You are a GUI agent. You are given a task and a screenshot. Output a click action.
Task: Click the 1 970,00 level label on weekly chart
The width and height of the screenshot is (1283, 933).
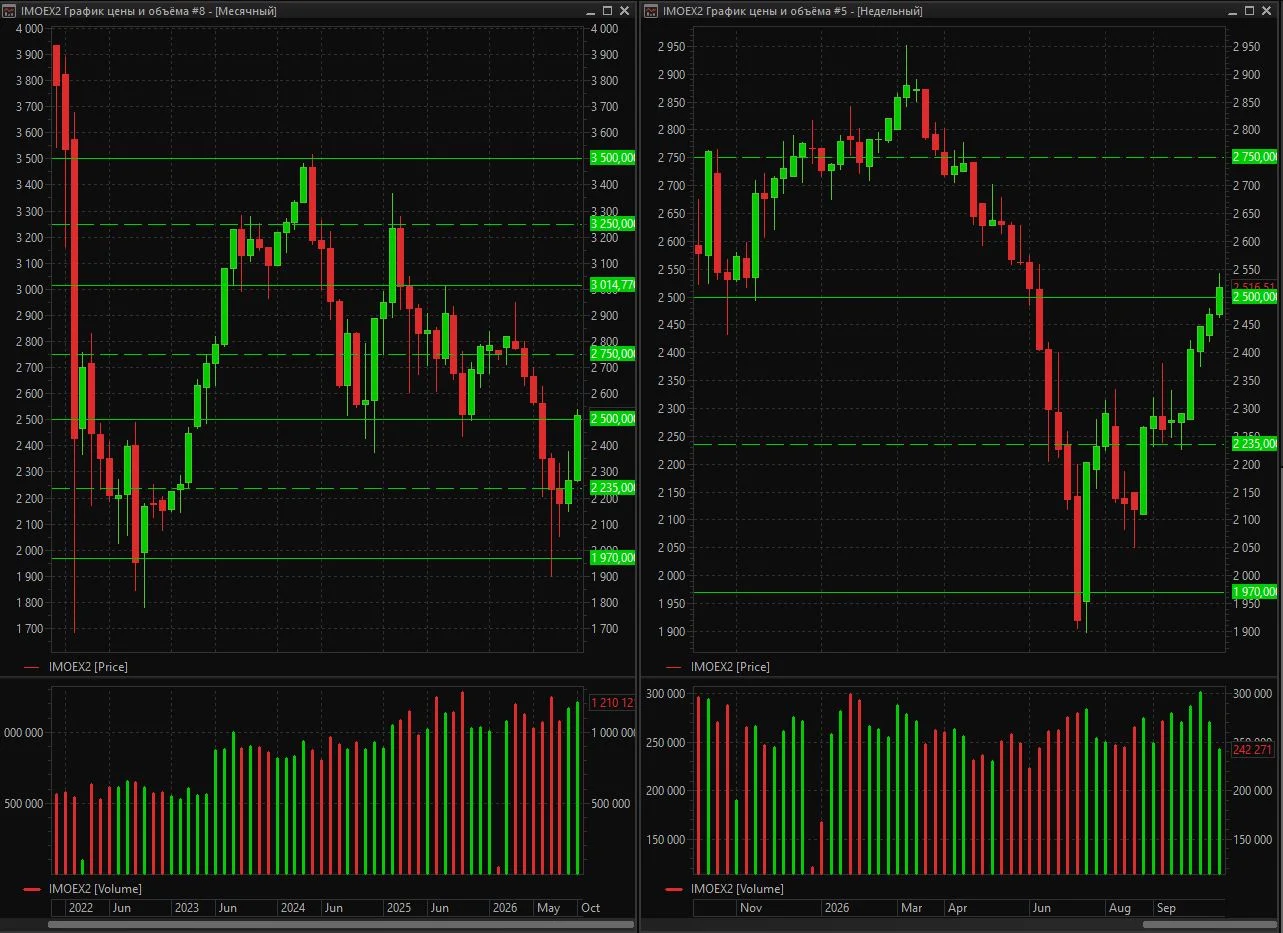[x=1255, y=592]
